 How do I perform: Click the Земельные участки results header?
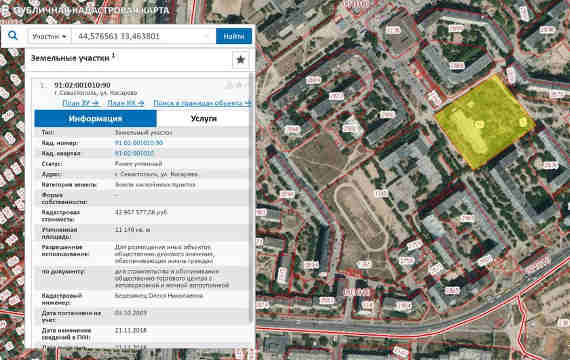tap(70, 58)
